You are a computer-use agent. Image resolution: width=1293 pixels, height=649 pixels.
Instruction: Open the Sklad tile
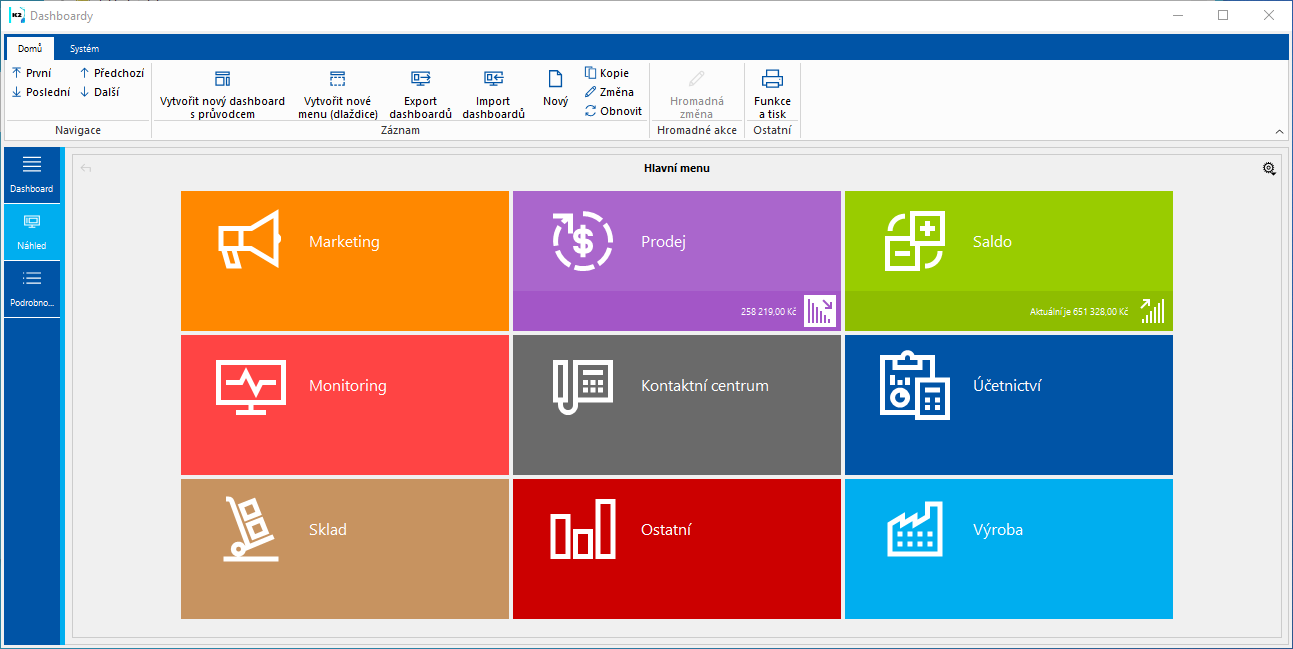(345, 549)
